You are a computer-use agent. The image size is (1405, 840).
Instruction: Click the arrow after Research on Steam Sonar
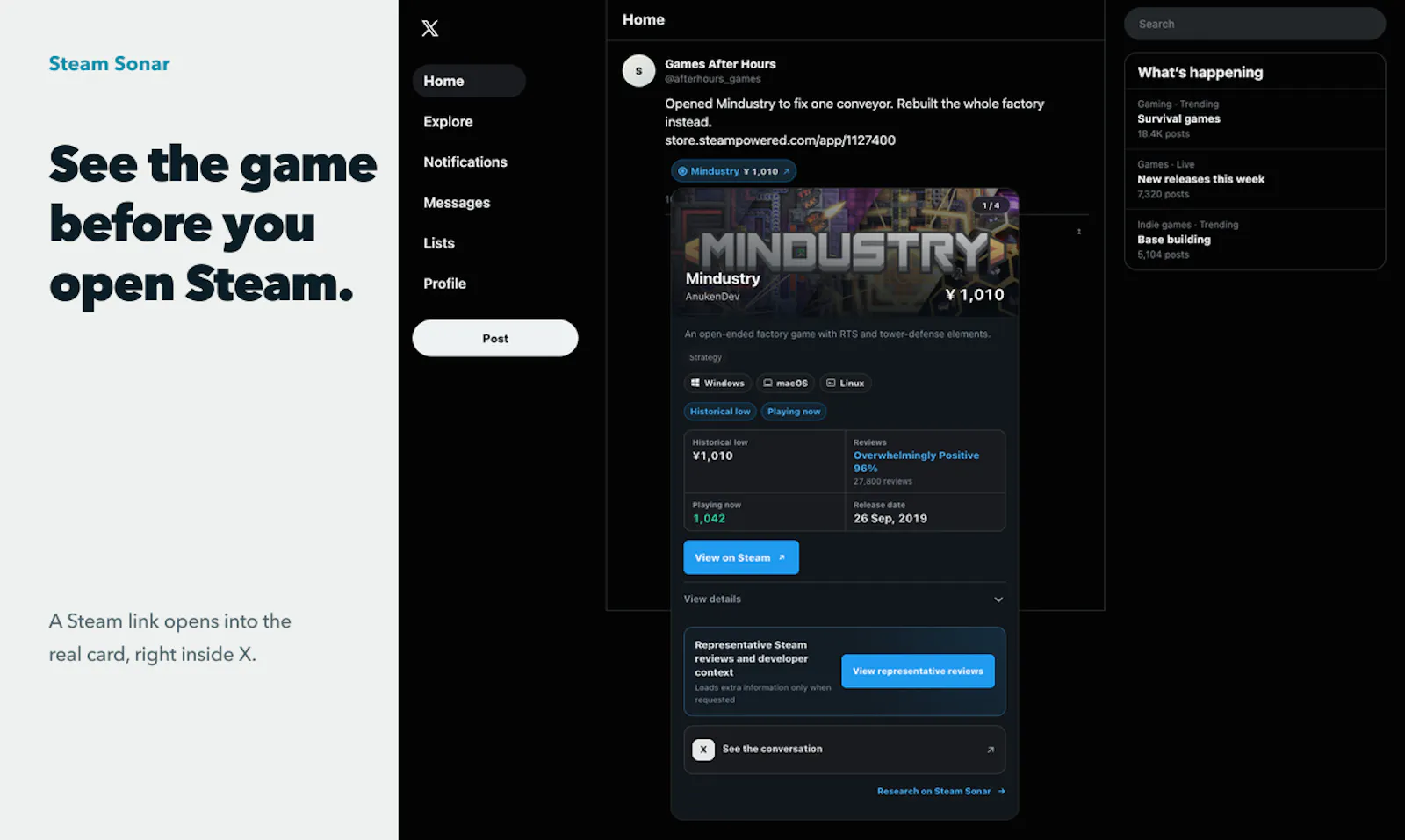point(1001,792)
